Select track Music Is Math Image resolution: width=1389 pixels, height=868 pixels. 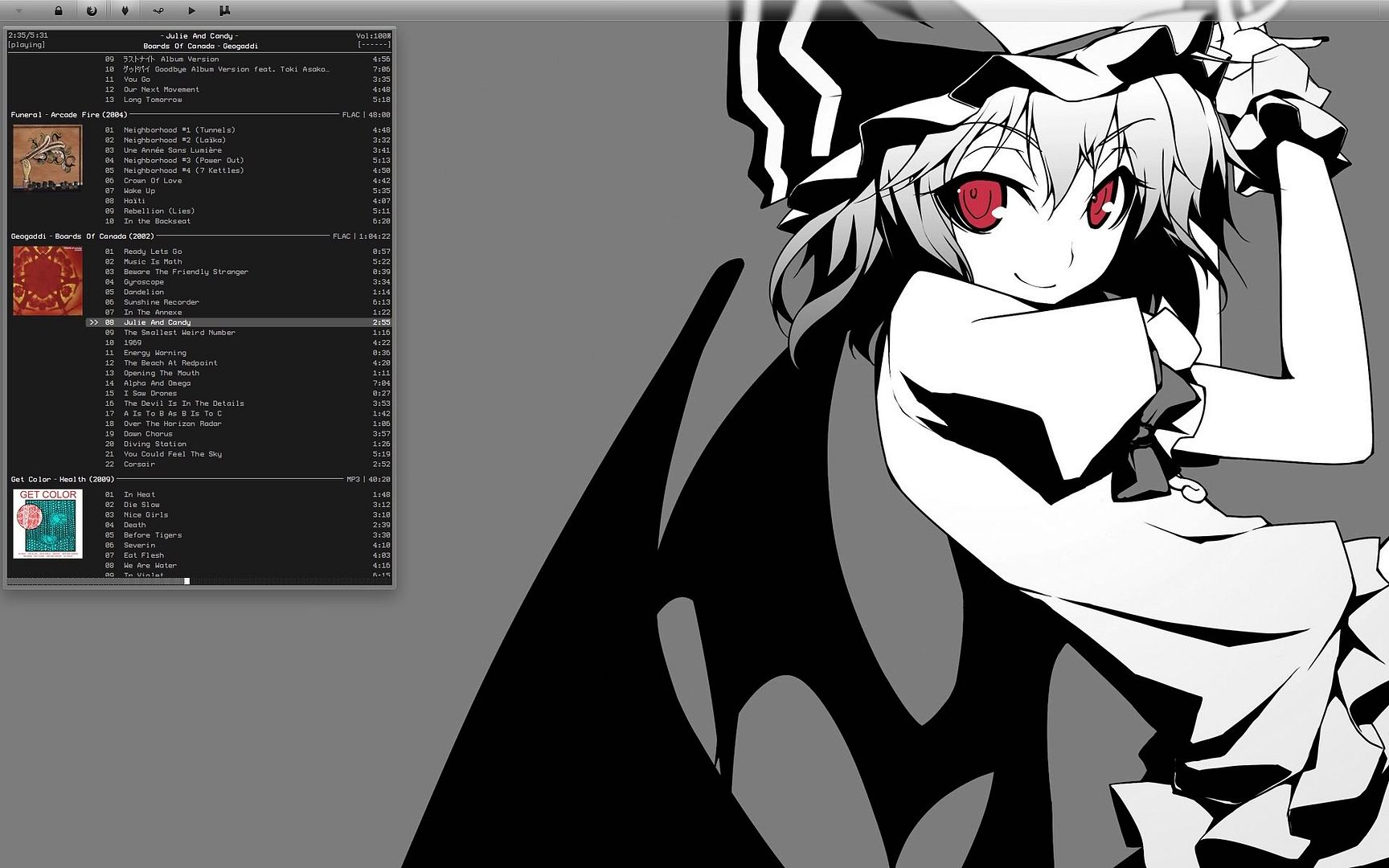[239, 262]
